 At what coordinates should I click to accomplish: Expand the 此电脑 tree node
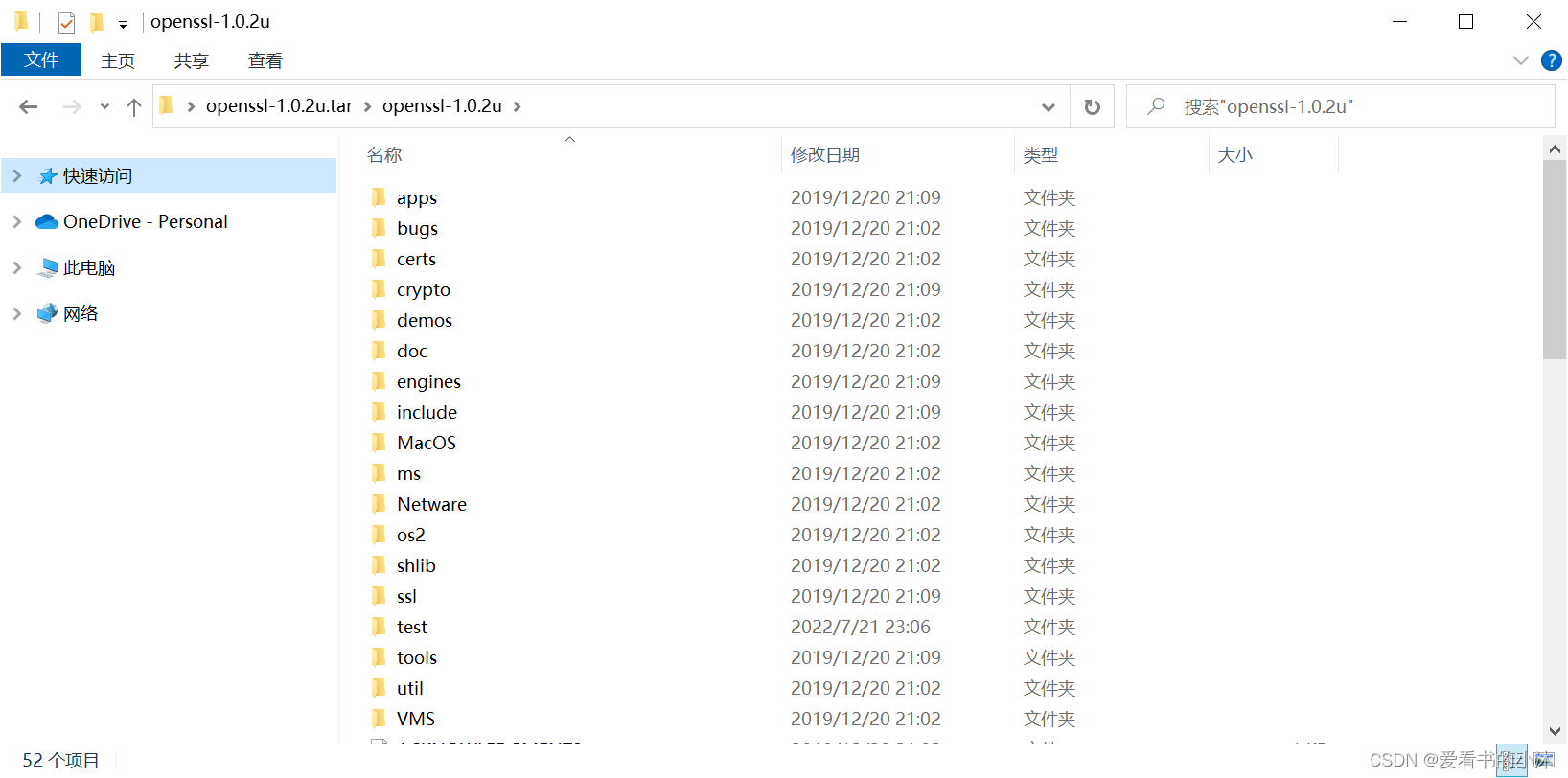click(x=16, y=267)
